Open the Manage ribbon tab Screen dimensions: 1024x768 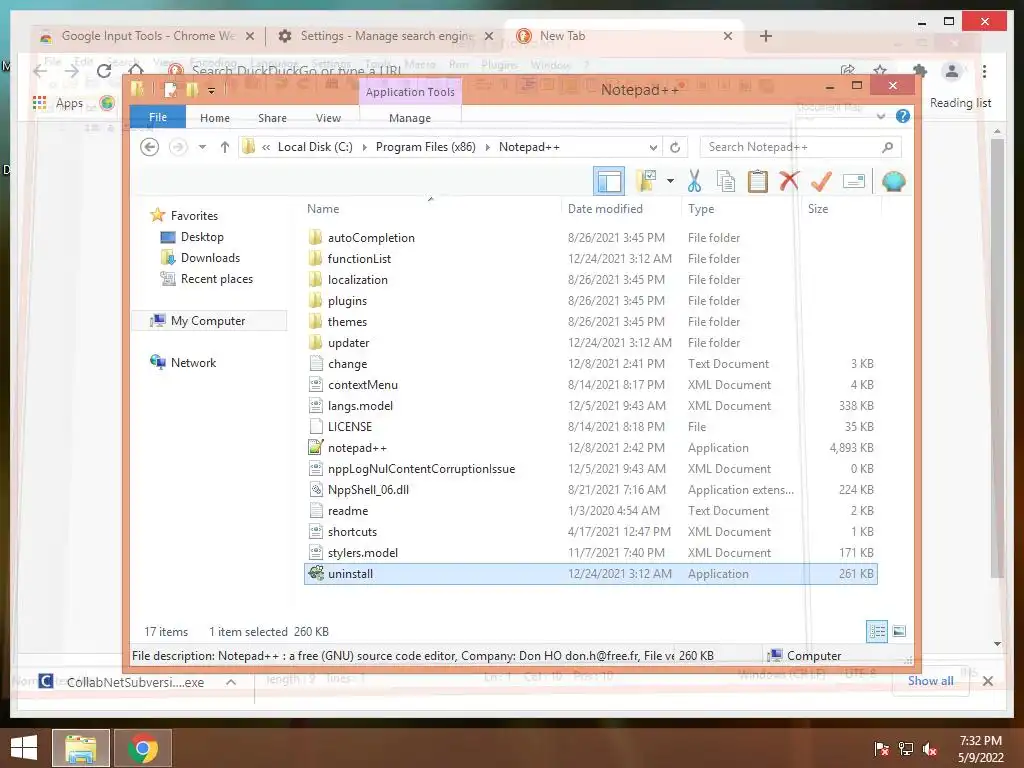tap(409, 118)
